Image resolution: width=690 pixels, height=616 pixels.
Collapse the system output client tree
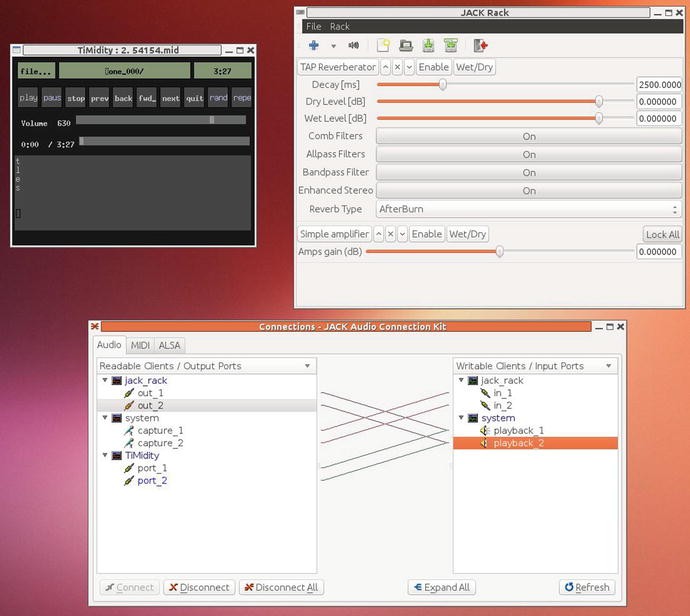coord(105,418)
